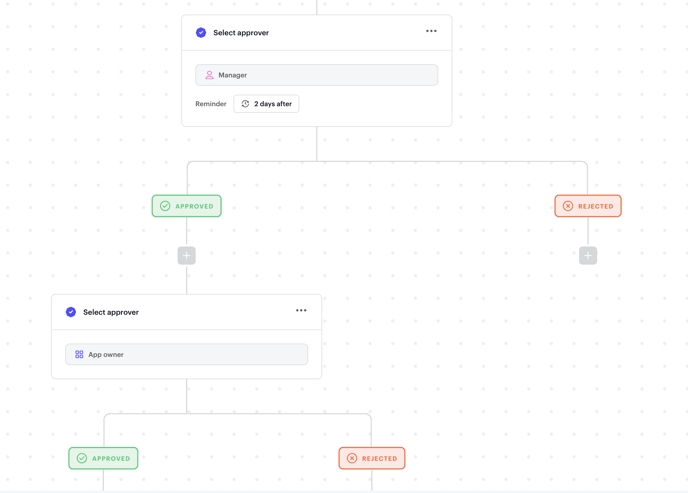Open three-dot menu on lower approver card

click(x=301, y=310)
